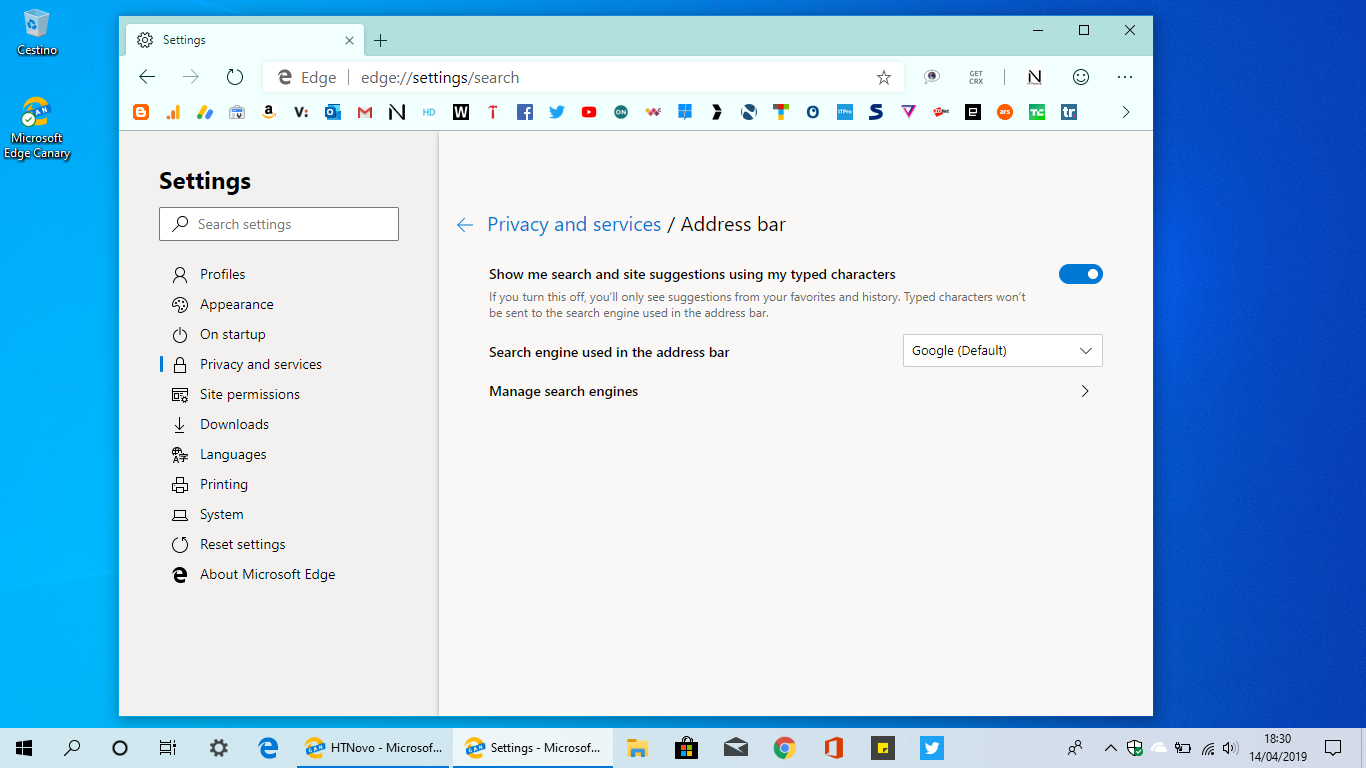Open the tr bookmark icon

coord(1069,112)
